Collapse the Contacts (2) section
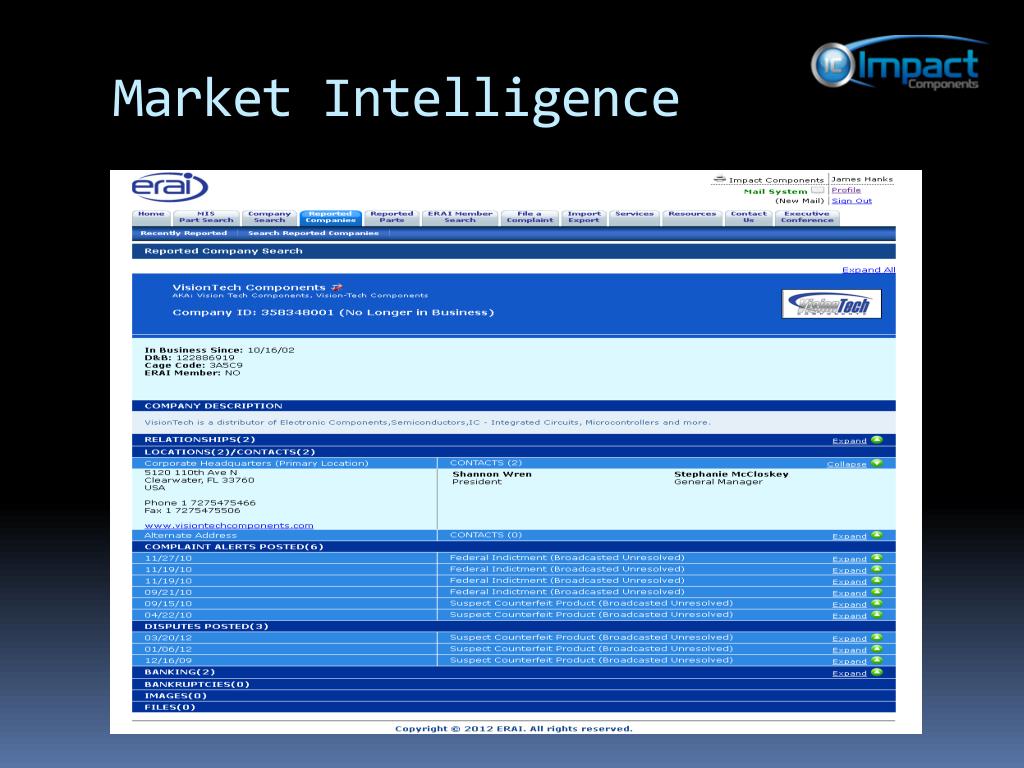Viewport: 1024px width, 768px height. click(x=846, y=464)
